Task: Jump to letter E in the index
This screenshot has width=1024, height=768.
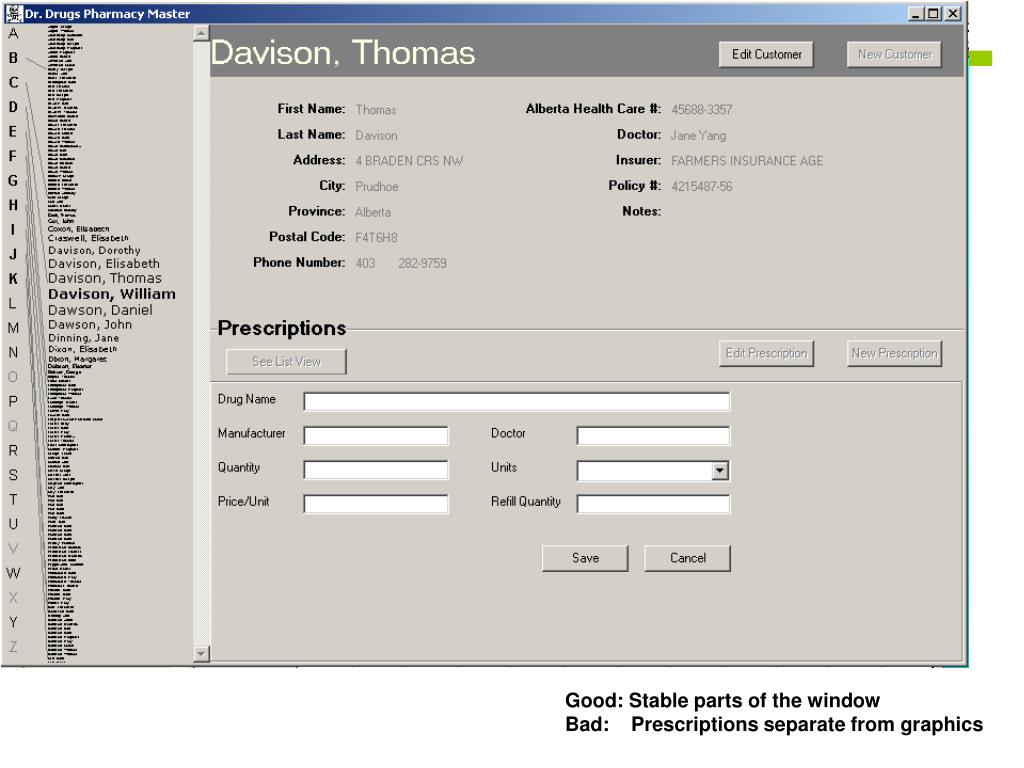Action: pyautogui.click(x=13, y=132)
